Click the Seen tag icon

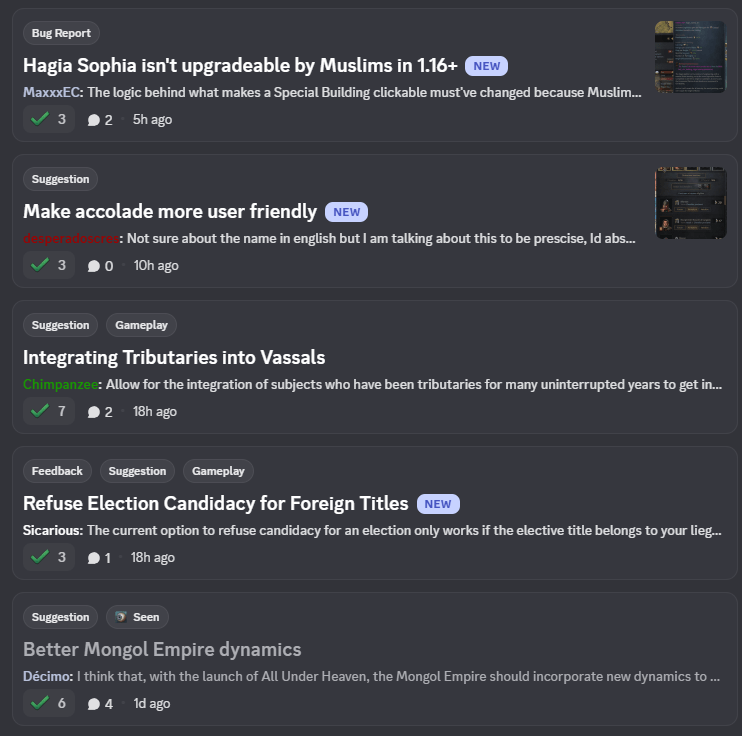click(121, 617)
